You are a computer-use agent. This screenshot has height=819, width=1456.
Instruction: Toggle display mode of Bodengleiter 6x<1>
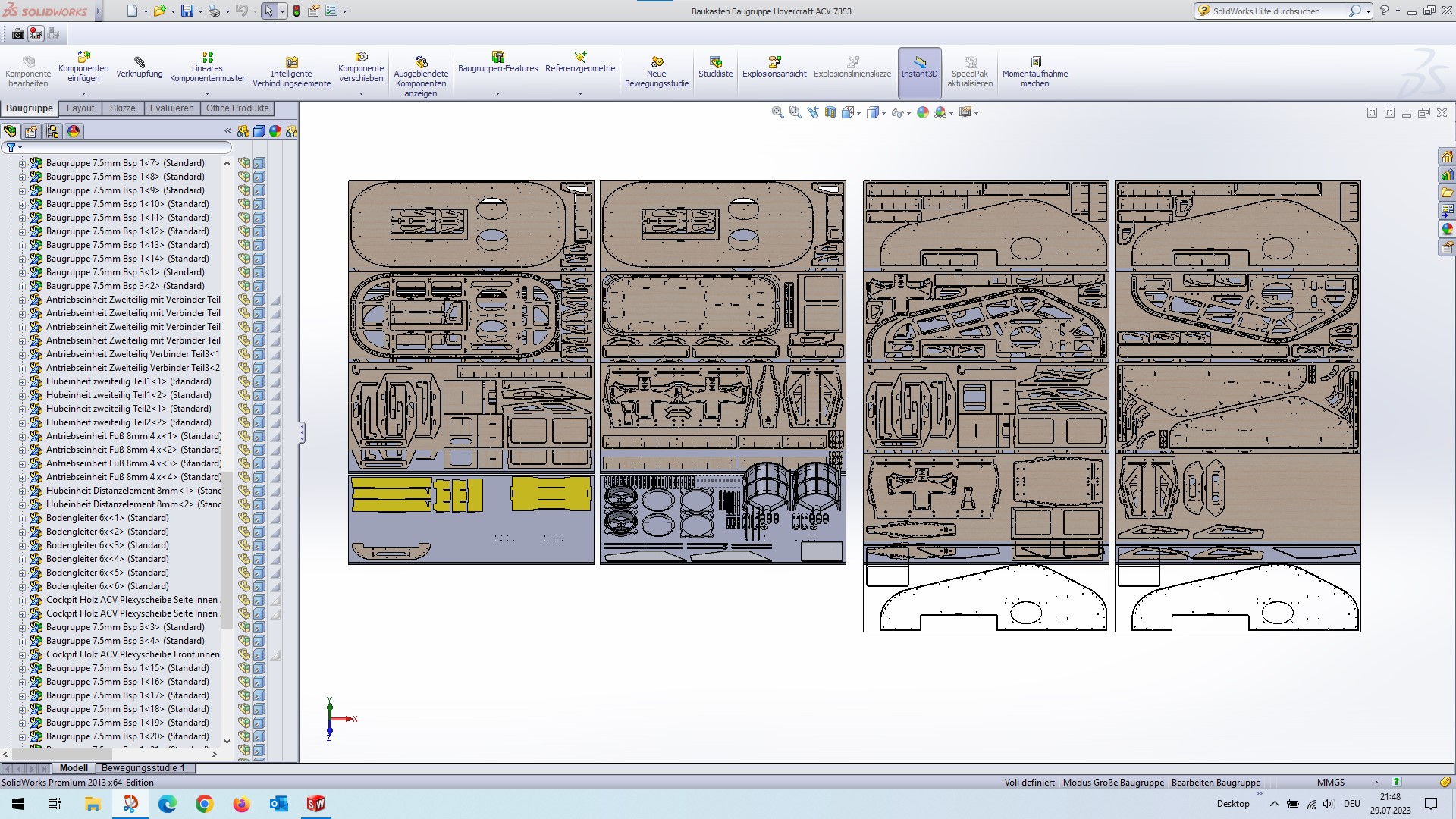pyautogui.click(x=259, y=518)
